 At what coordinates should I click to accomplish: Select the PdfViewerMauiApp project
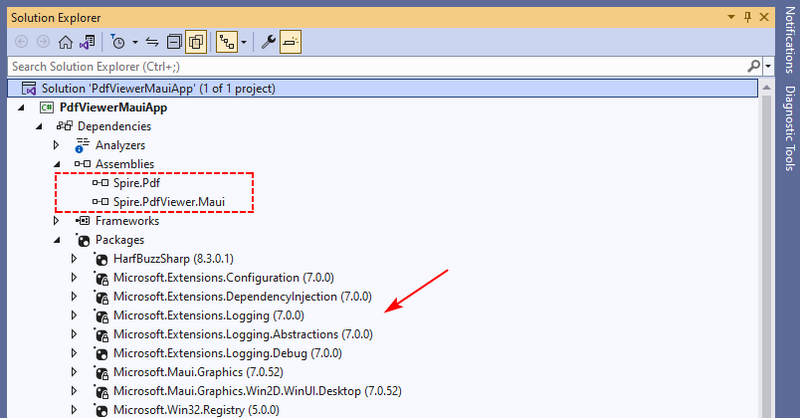tap(113, 108)
